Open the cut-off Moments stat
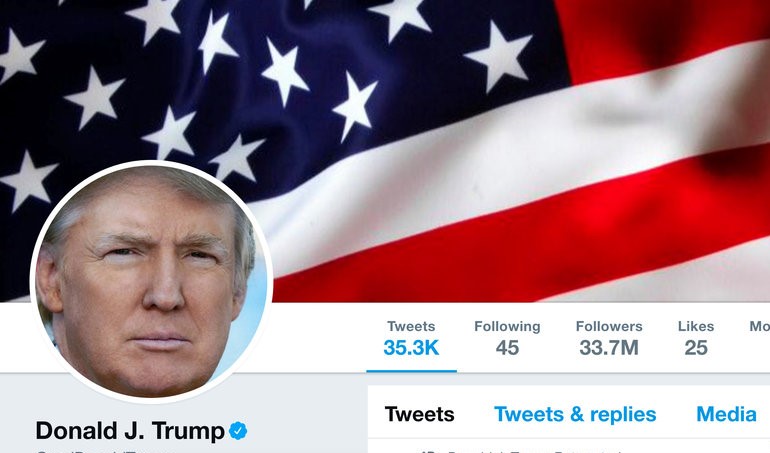The image size is (770, 453). coord(759,326)
